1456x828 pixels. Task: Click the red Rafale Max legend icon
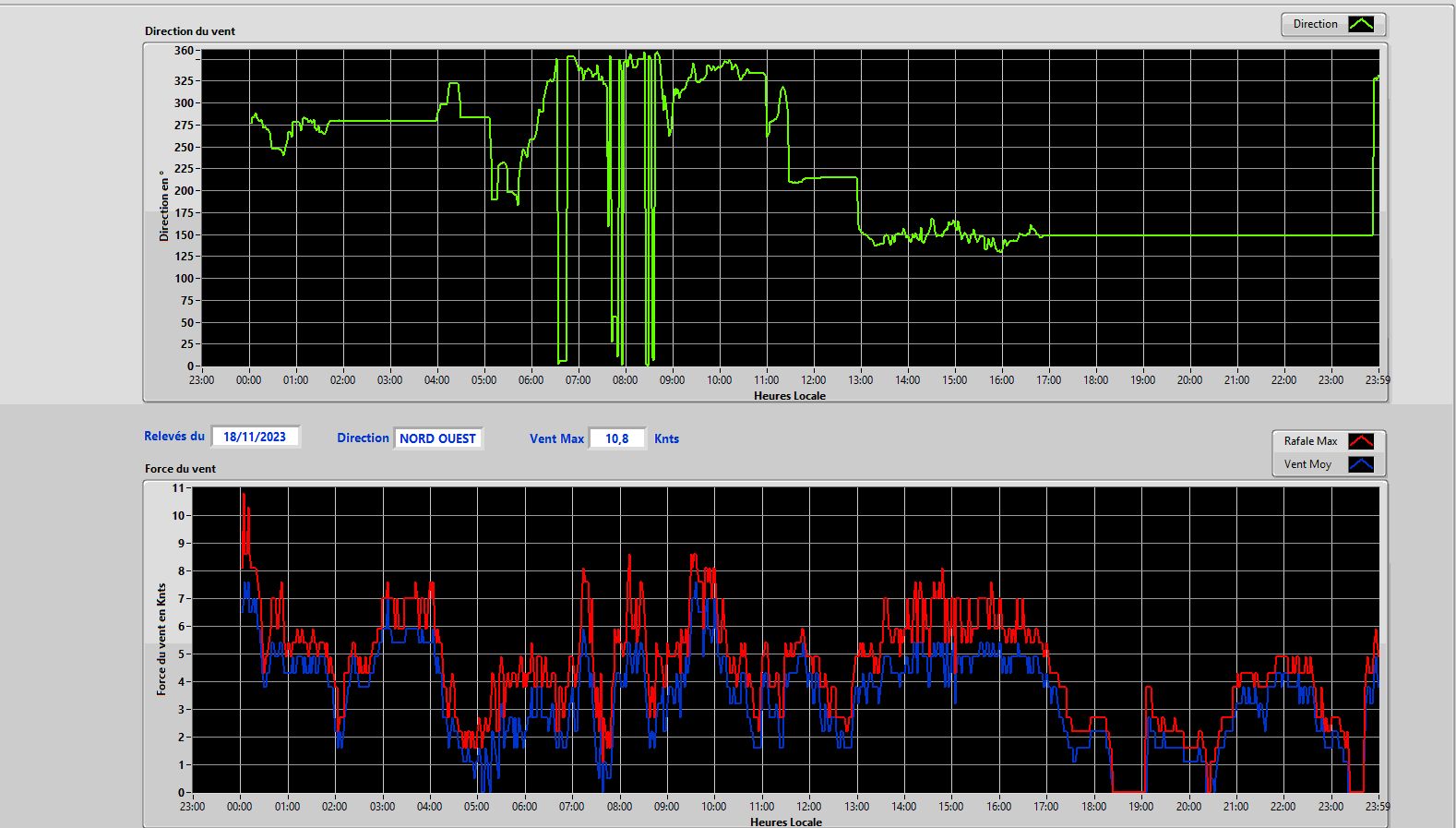pos(1361,441)
